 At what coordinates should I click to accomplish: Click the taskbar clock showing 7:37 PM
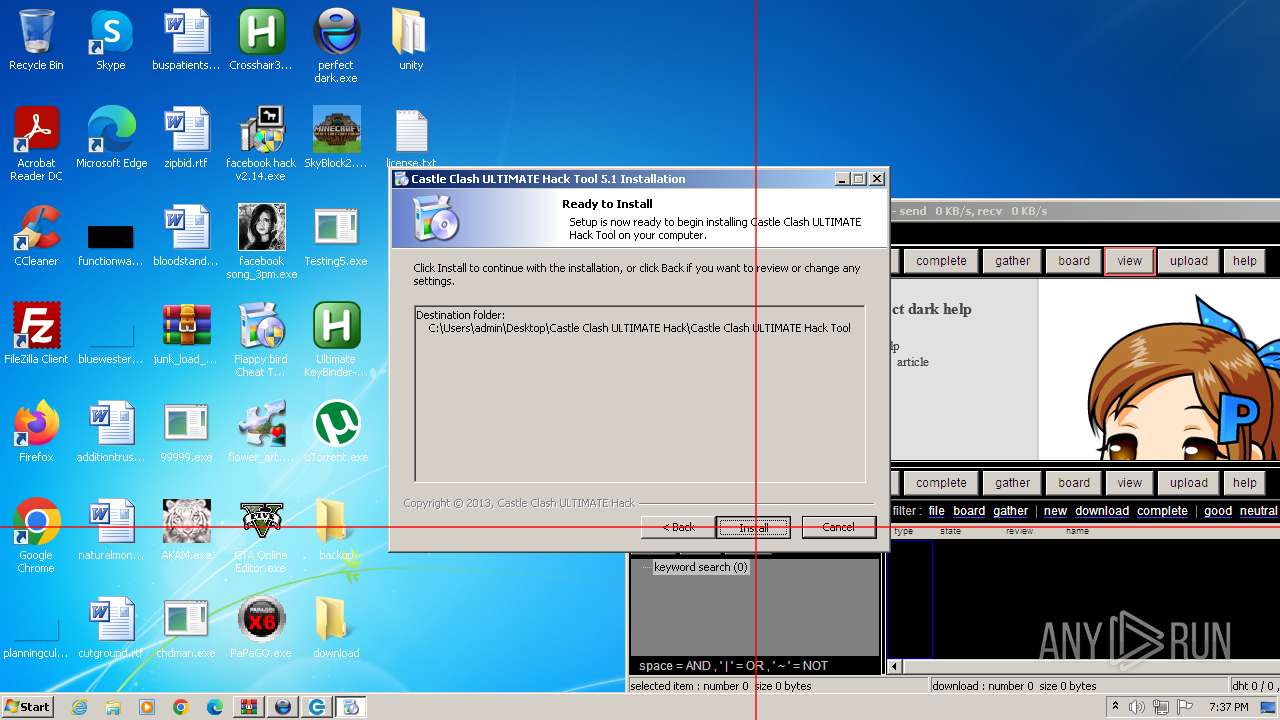tap(1228, 707)
